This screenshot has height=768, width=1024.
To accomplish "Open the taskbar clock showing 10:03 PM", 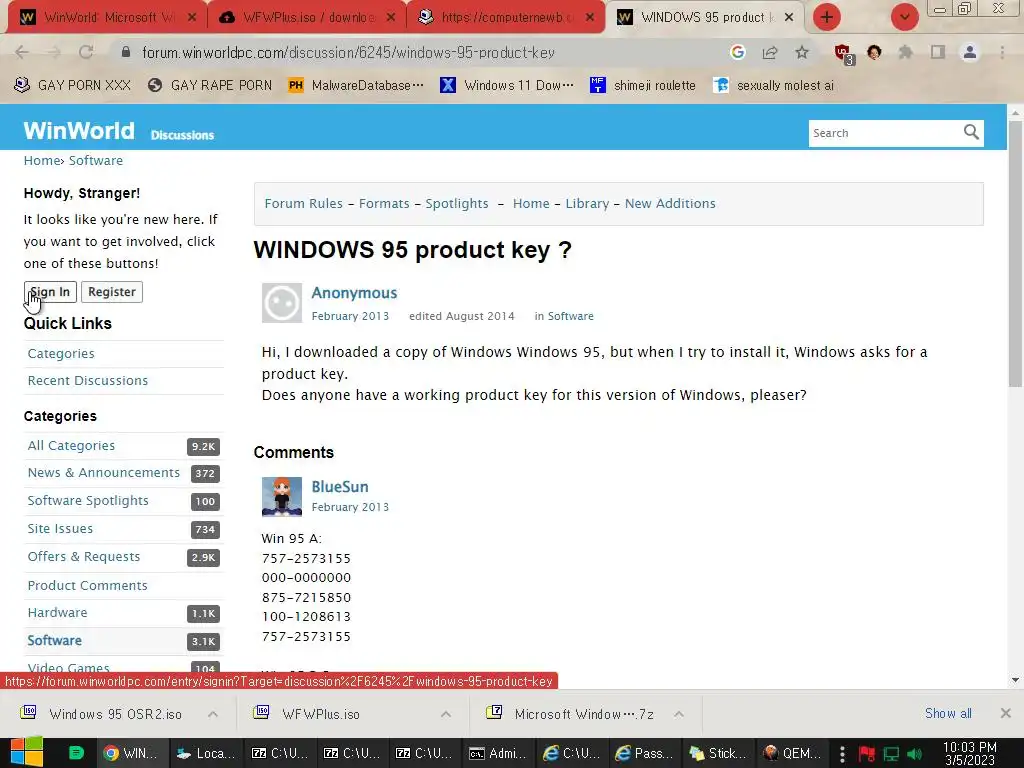I will 970,754.
